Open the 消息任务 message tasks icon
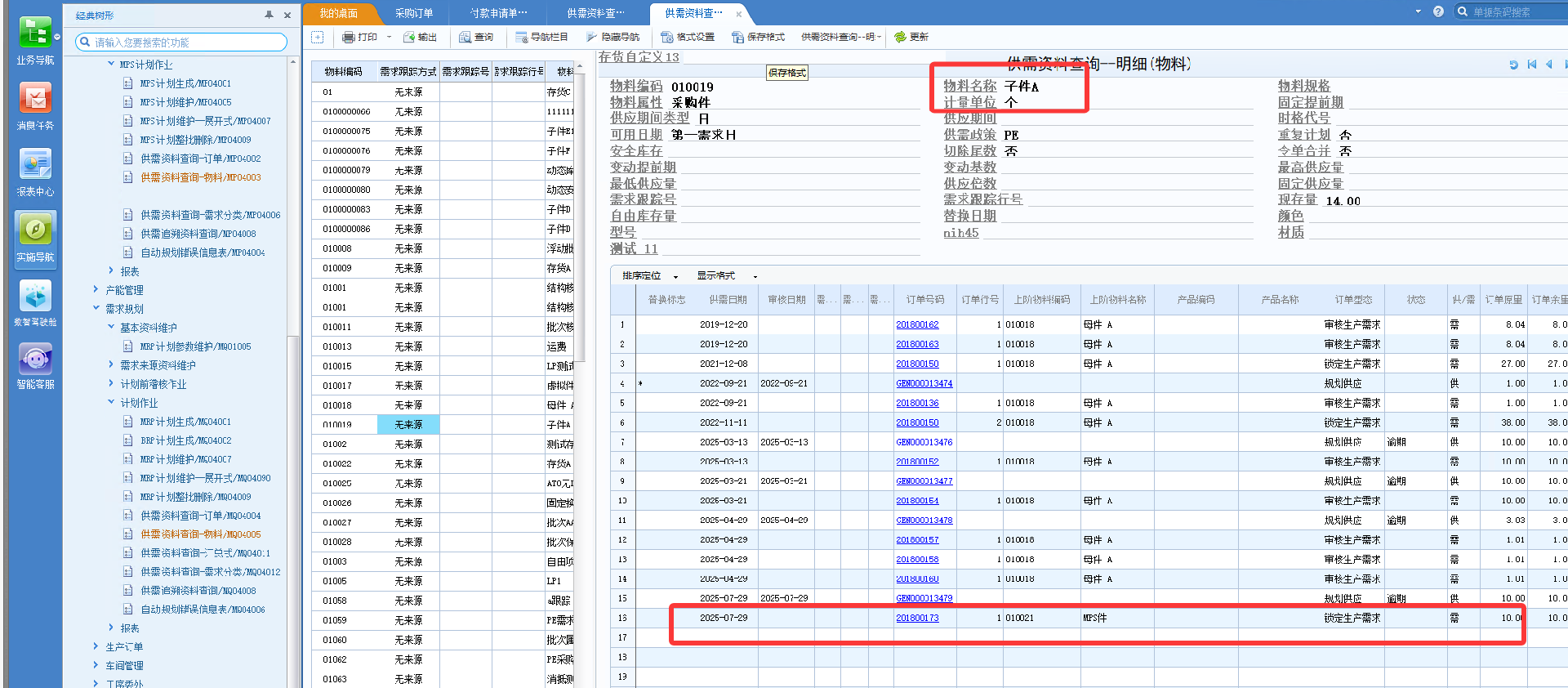This screenshot has height=688, width=1568. click(35, 98)
